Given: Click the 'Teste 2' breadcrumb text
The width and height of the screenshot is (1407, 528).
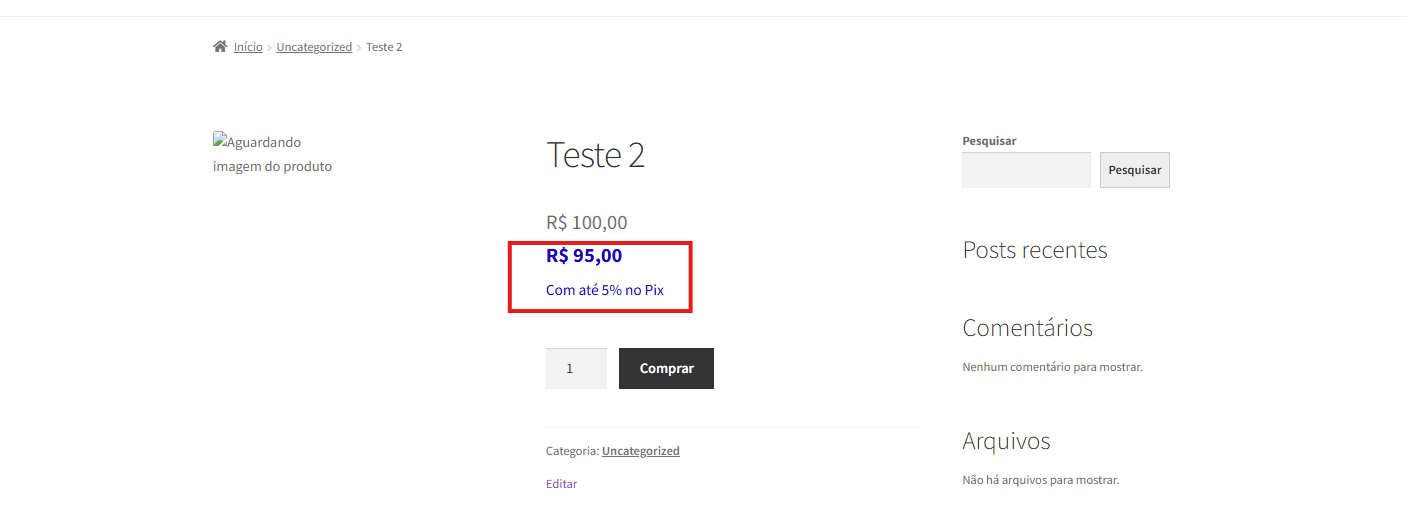Looking at the screenshot, I should click(x=384, y=47).
